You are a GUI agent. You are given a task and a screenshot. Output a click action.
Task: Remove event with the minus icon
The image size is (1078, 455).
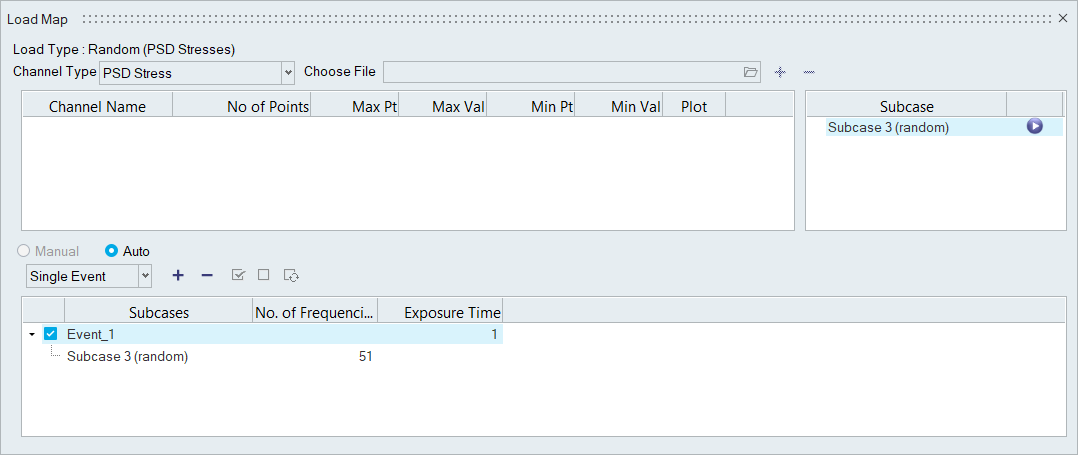click(x=207, y=275)
